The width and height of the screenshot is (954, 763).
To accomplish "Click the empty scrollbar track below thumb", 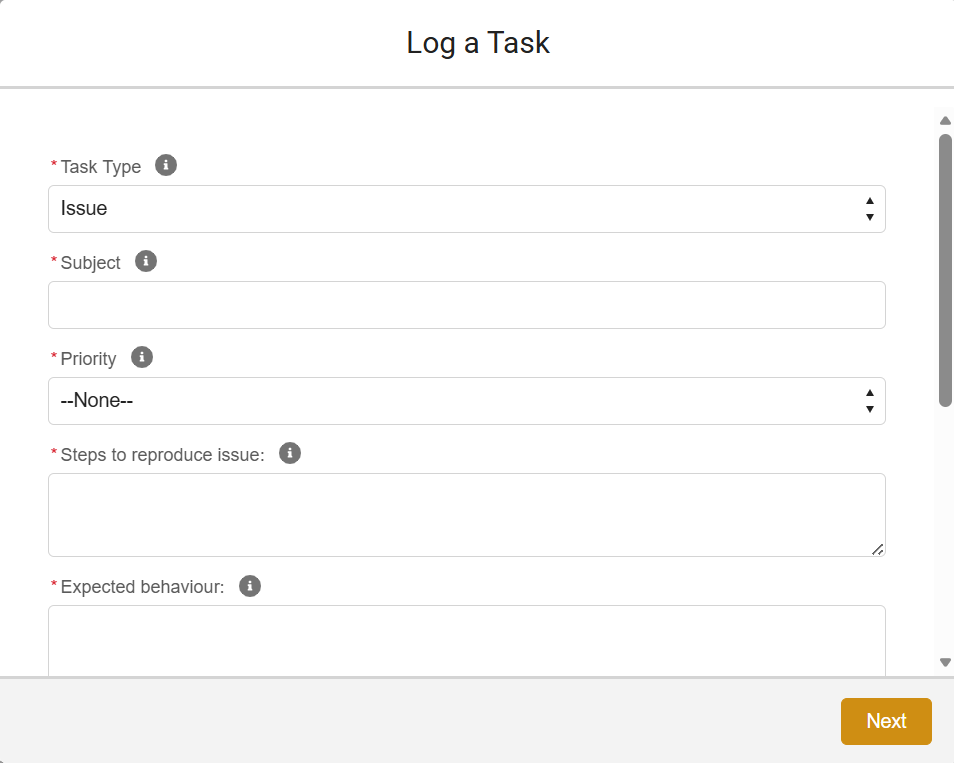I will coord(945,530).
